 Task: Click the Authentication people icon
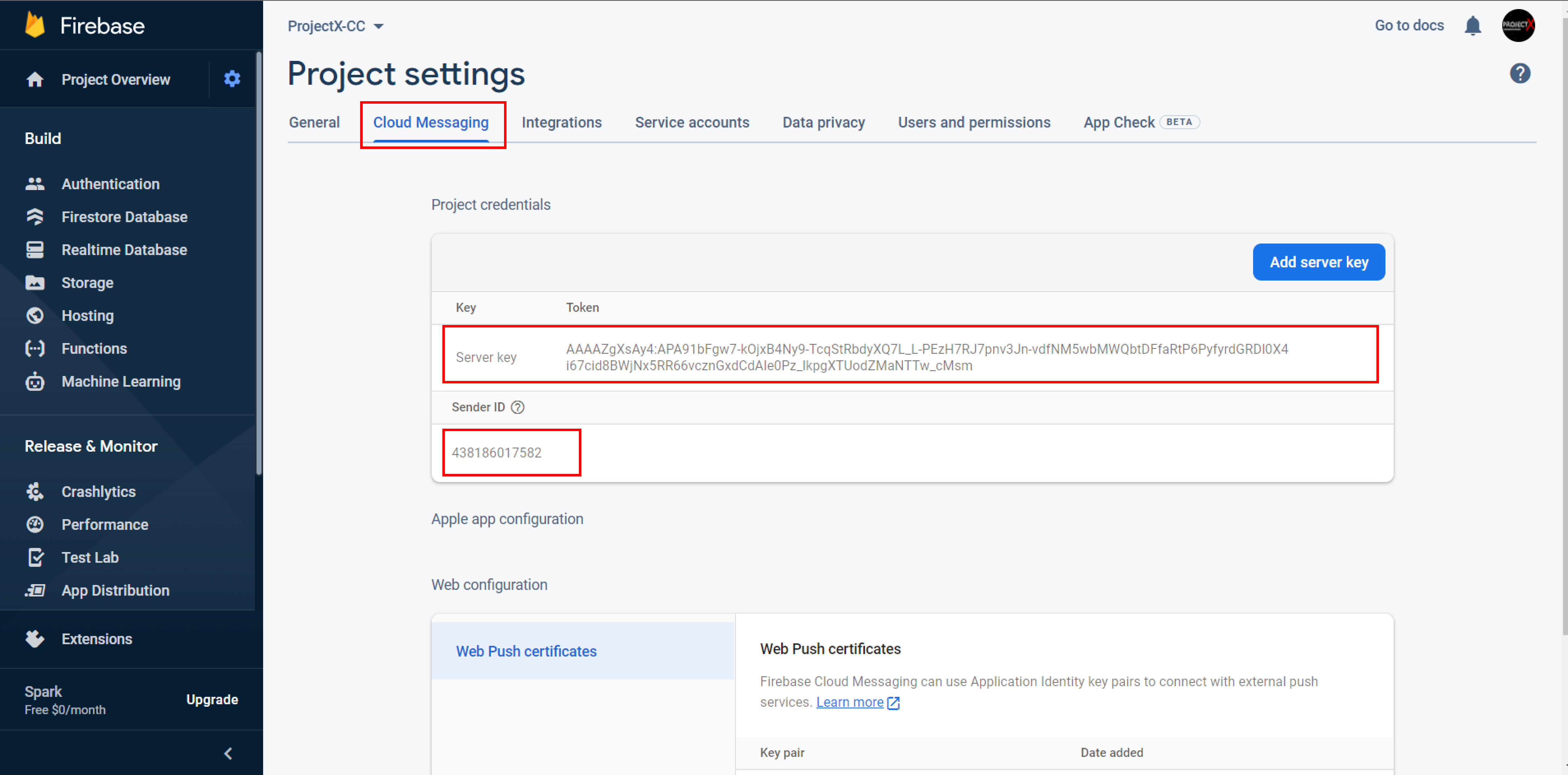(35, 183)
